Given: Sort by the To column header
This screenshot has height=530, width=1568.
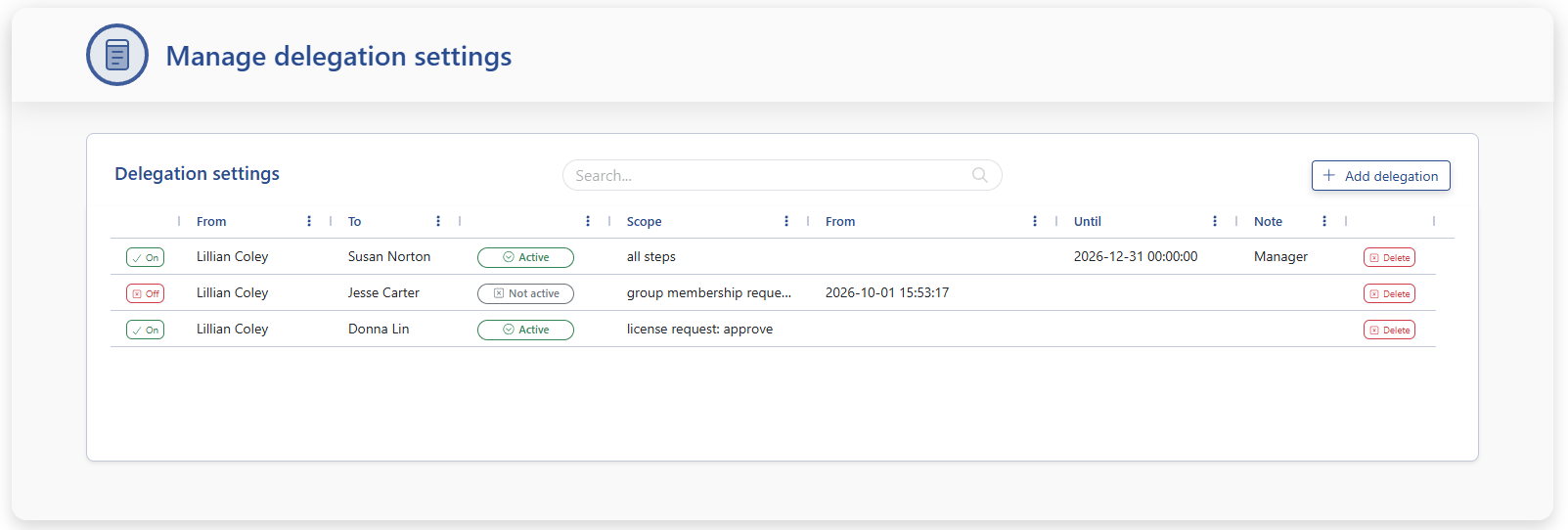Looking at the screenshot, I should point(354,222).
